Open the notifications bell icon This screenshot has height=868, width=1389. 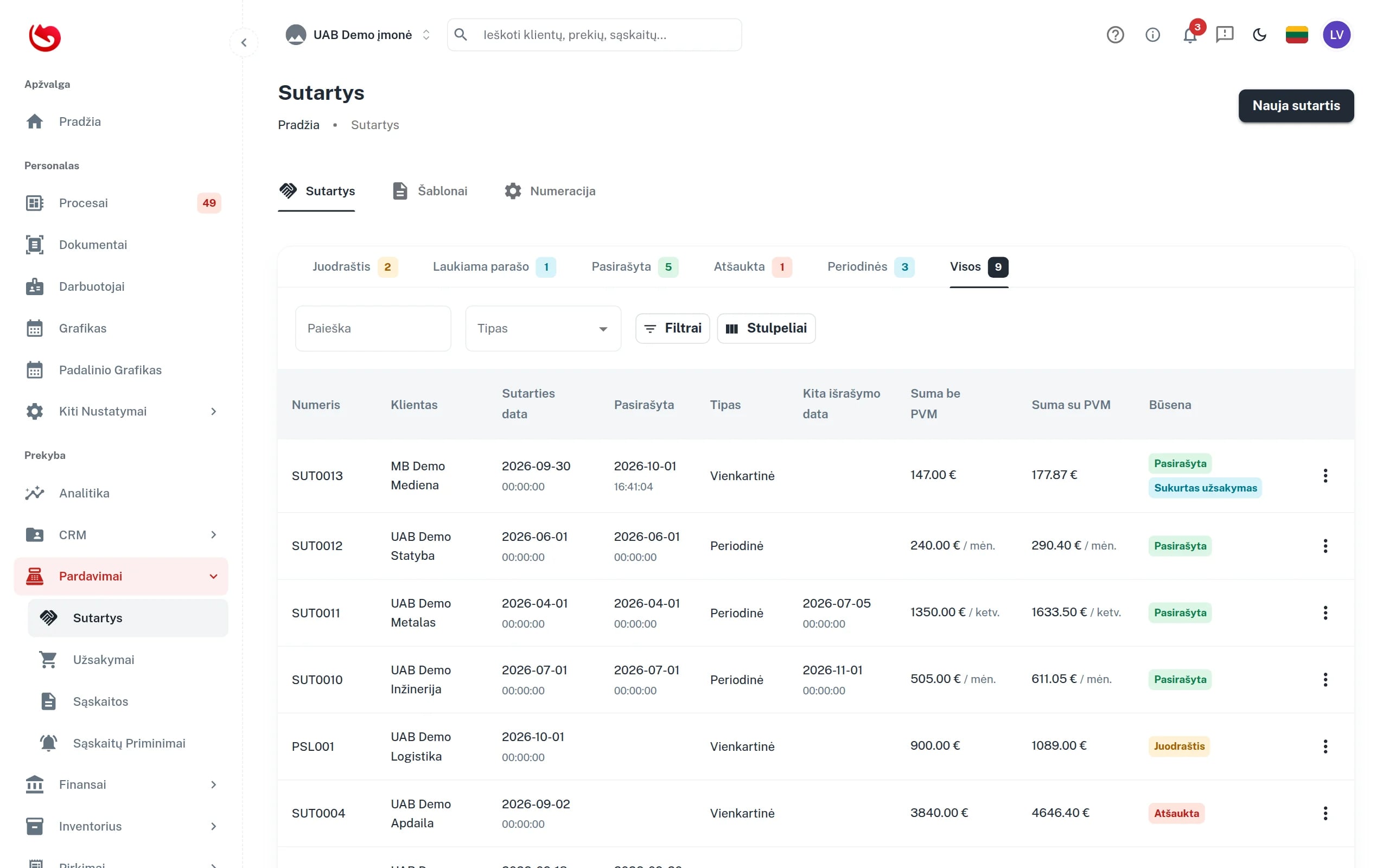pos(1189,35)
